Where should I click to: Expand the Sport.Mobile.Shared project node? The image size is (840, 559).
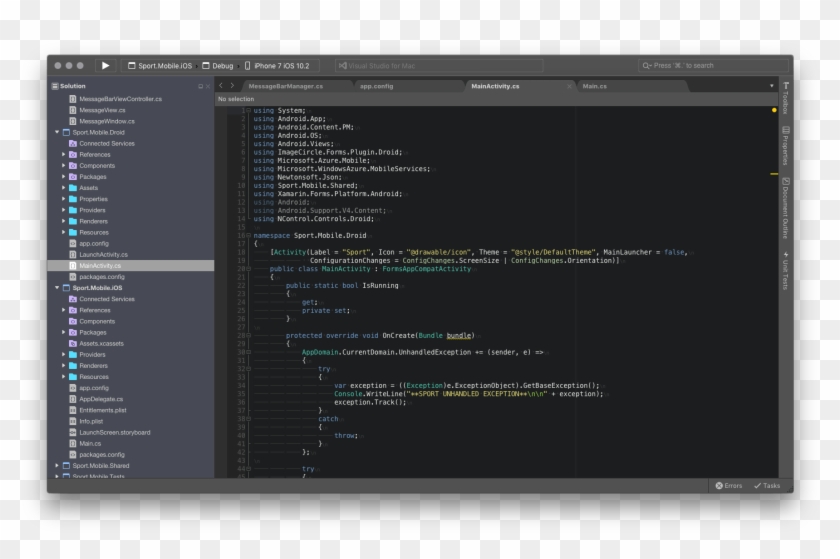point(57,466)
